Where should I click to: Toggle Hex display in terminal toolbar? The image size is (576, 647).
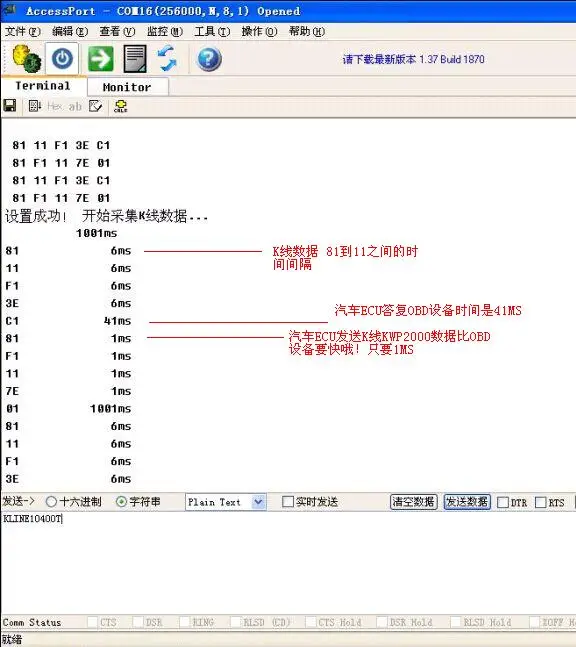click(54, 106)
